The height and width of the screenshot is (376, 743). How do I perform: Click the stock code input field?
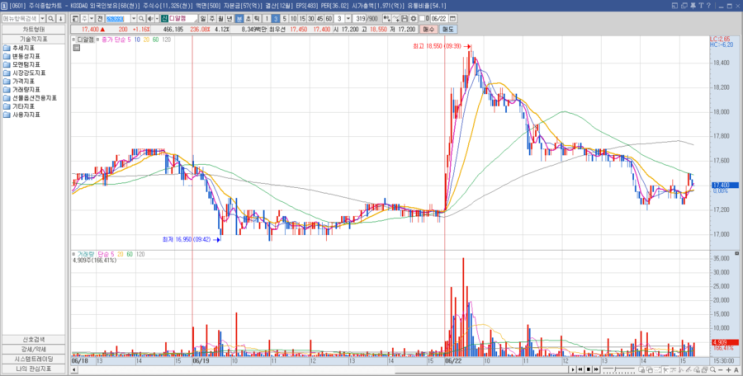pos(118,18)
